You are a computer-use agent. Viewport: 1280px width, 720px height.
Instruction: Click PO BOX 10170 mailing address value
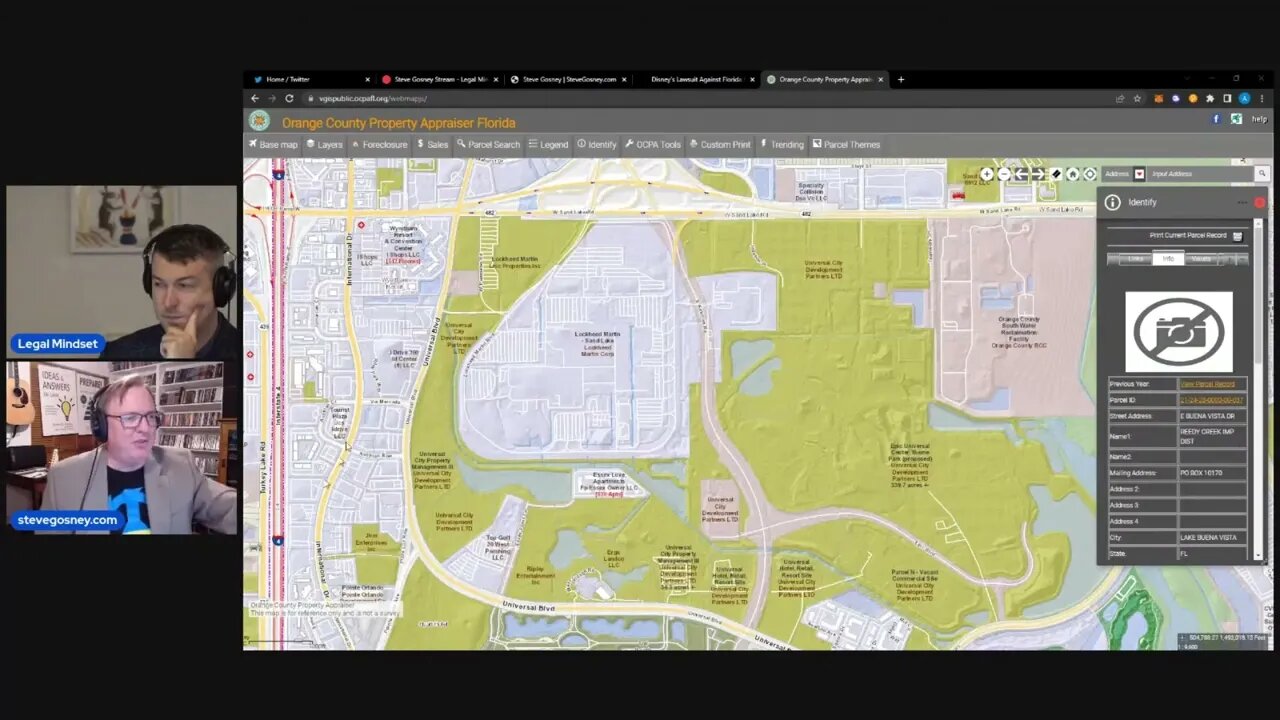pos(1201,473)
